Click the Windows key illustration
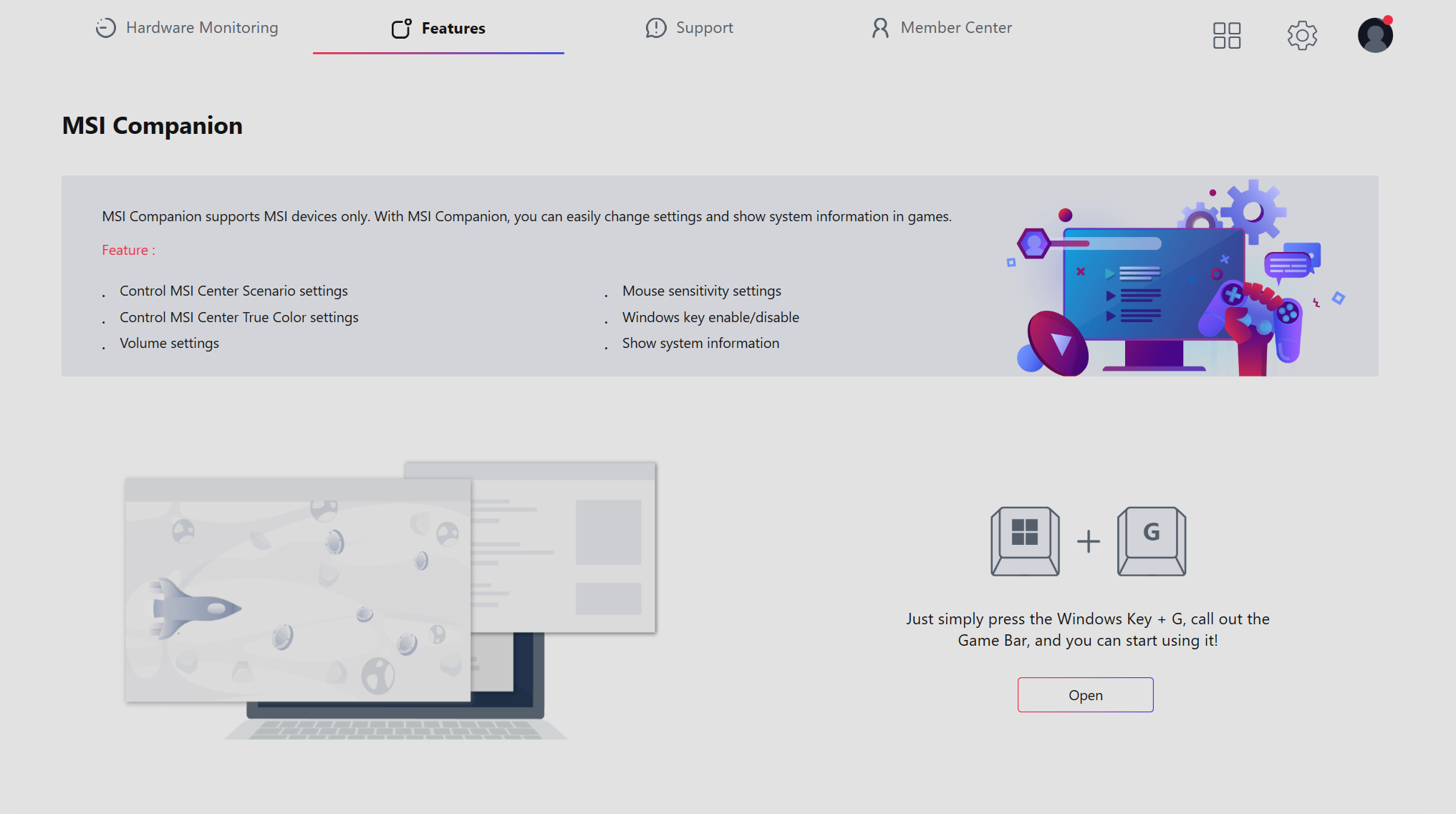 [x=1025, y=541]
